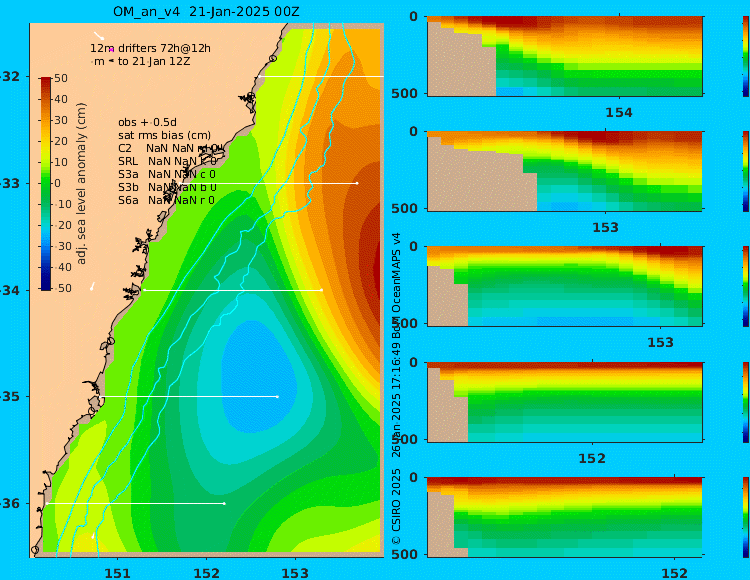Click the -35 latitude axis label
Screen dimensions: 750x580
10,397
